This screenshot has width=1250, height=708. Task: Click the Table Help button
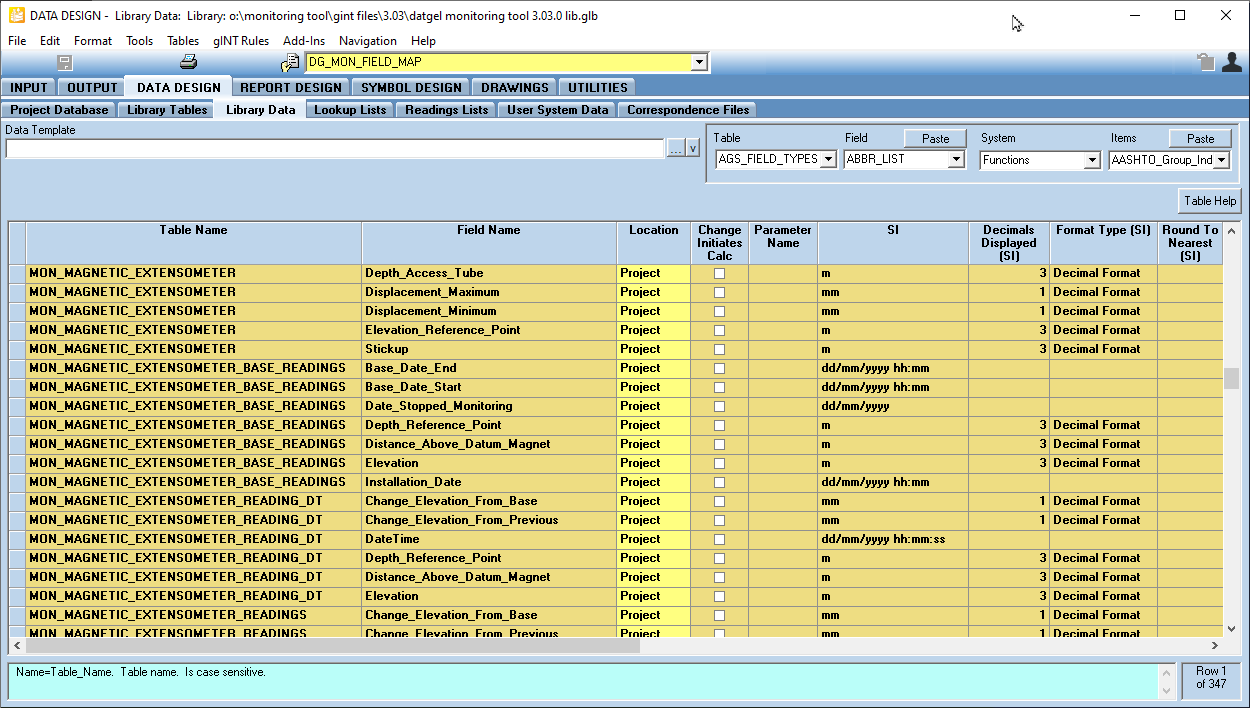pyautogui.click(x=1210, y=201)
